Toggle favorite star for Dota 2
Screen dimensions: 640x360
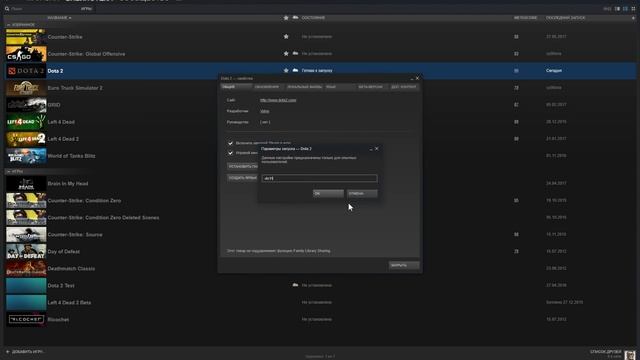[286, 71]
